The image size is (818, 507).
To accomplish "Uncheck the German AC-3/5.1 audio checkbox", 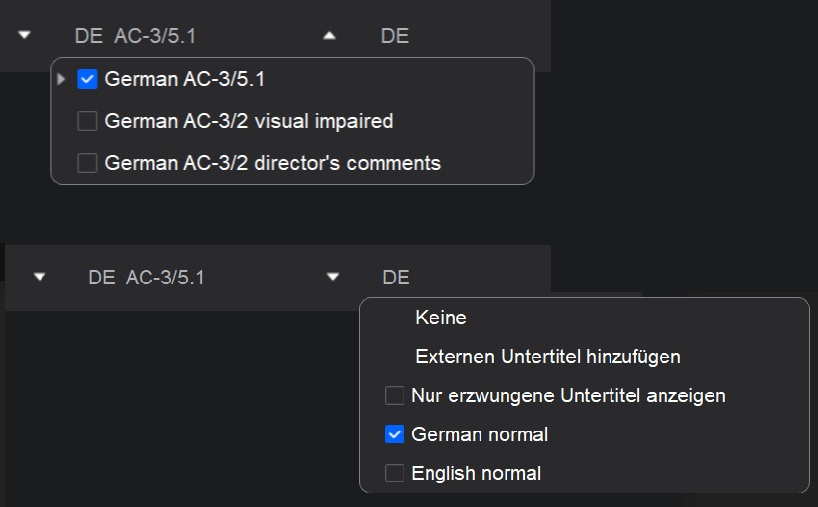I will [87, 79].
